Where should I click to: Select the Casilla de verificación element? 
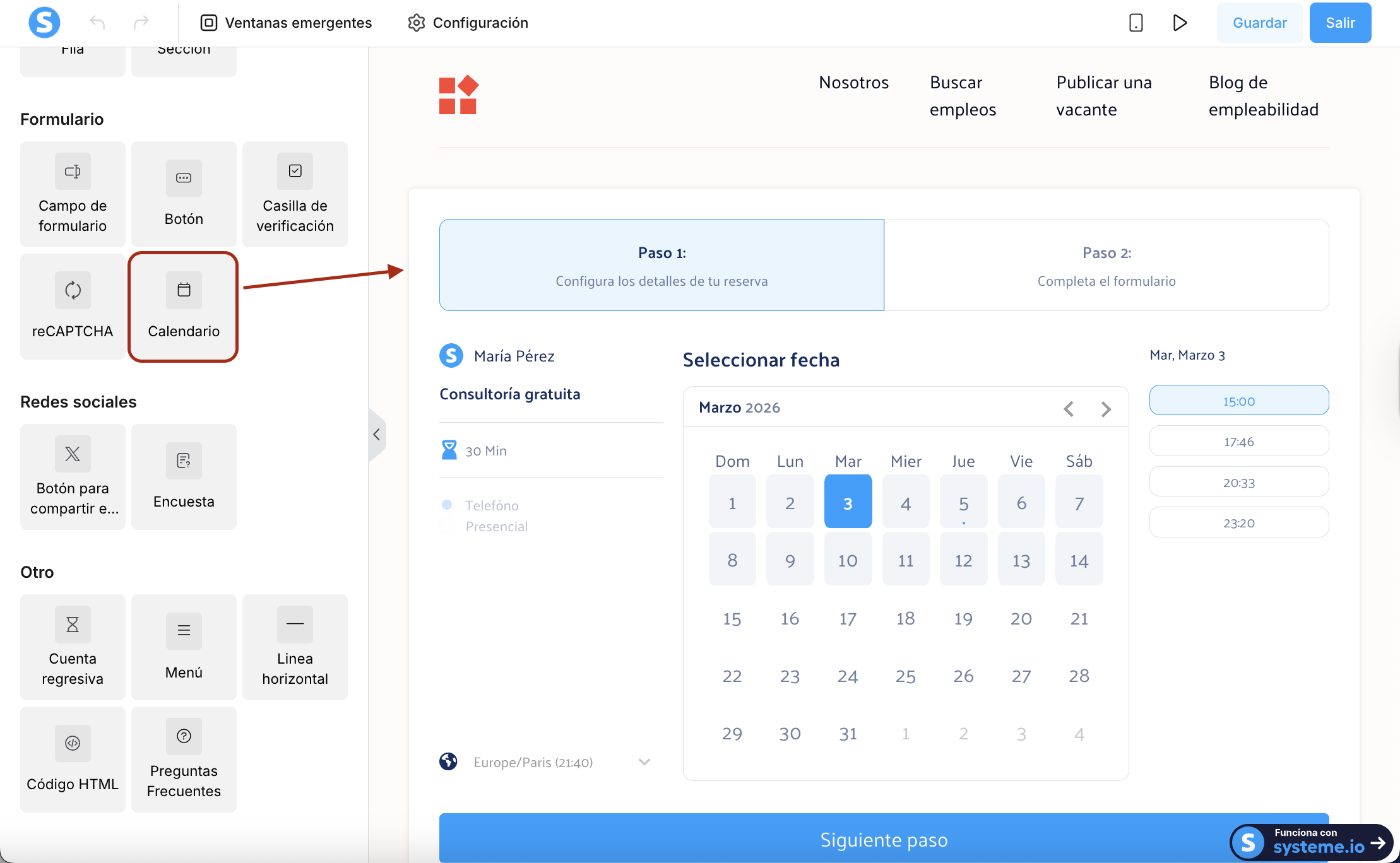pyautogui.click(x=295, y=194)
